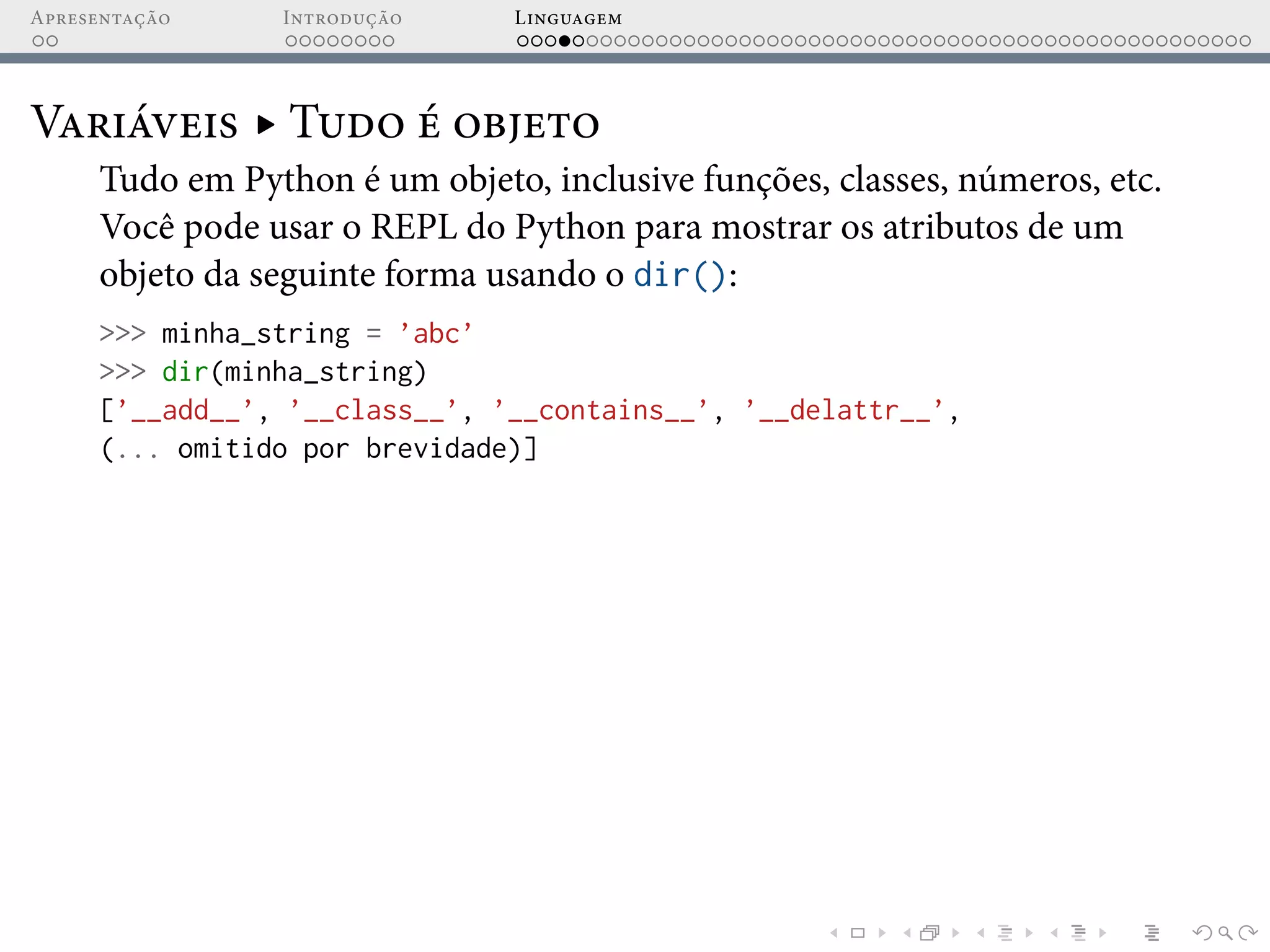Image resolution: width=1270 pixels, height=952 pixels.
Task: Click previous frame arrow before stacked frames icon
Action: [x=907, y=933]
